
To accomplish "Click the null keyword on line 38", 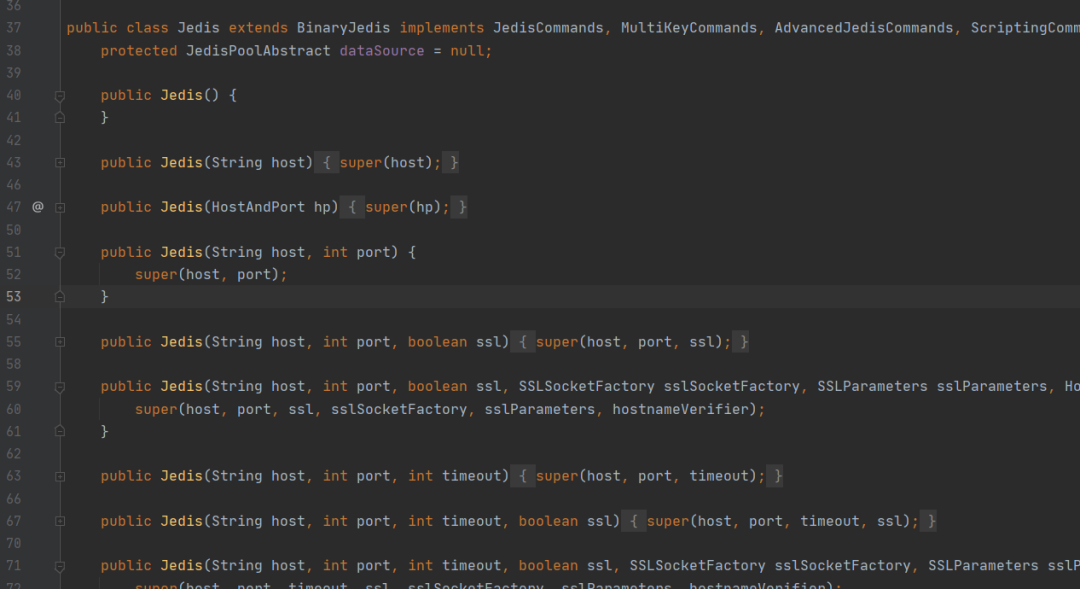I will point(467,51).
